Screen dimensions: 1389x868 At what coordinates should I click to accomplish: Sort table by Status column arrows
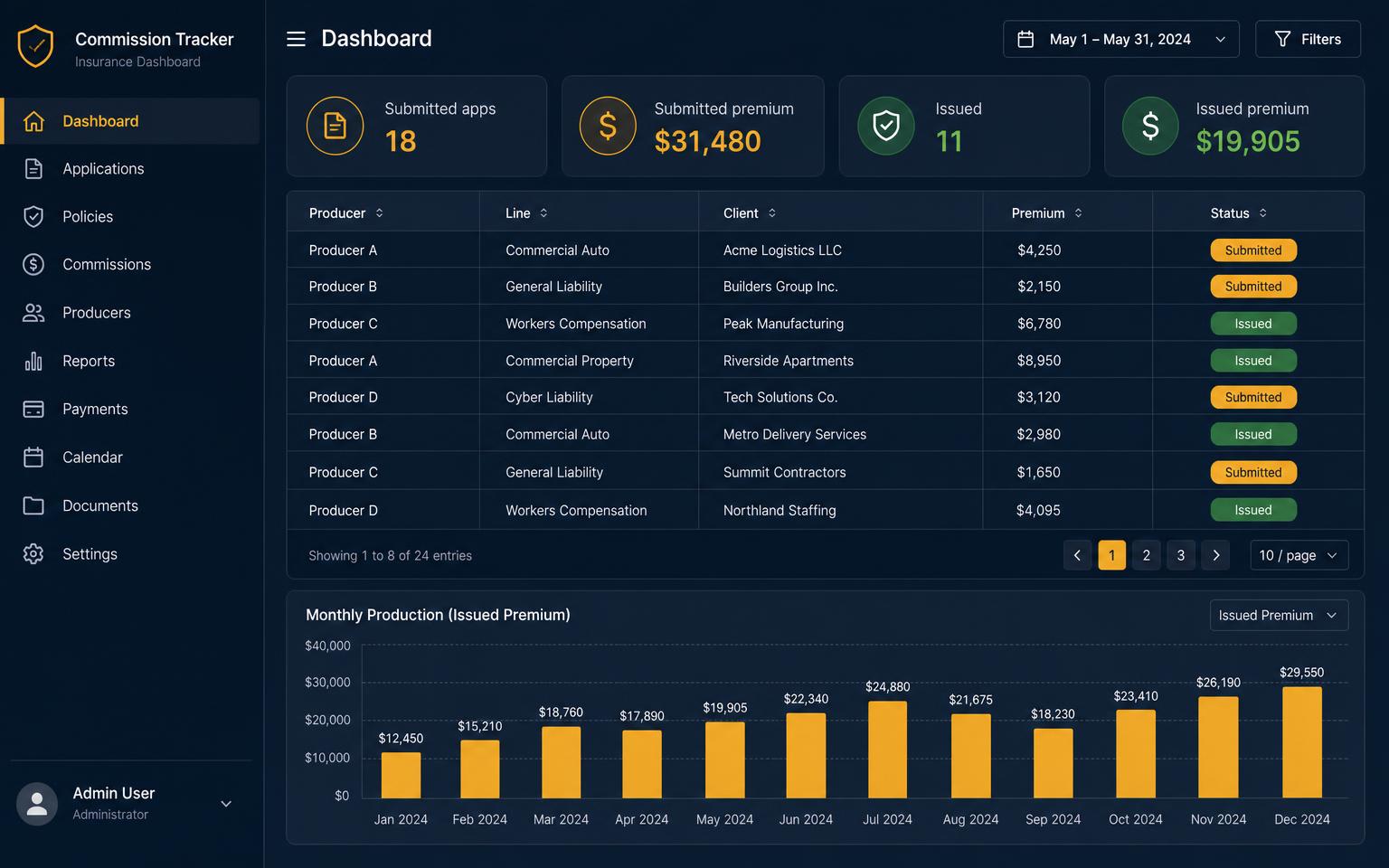click(x=1262, y=213)
